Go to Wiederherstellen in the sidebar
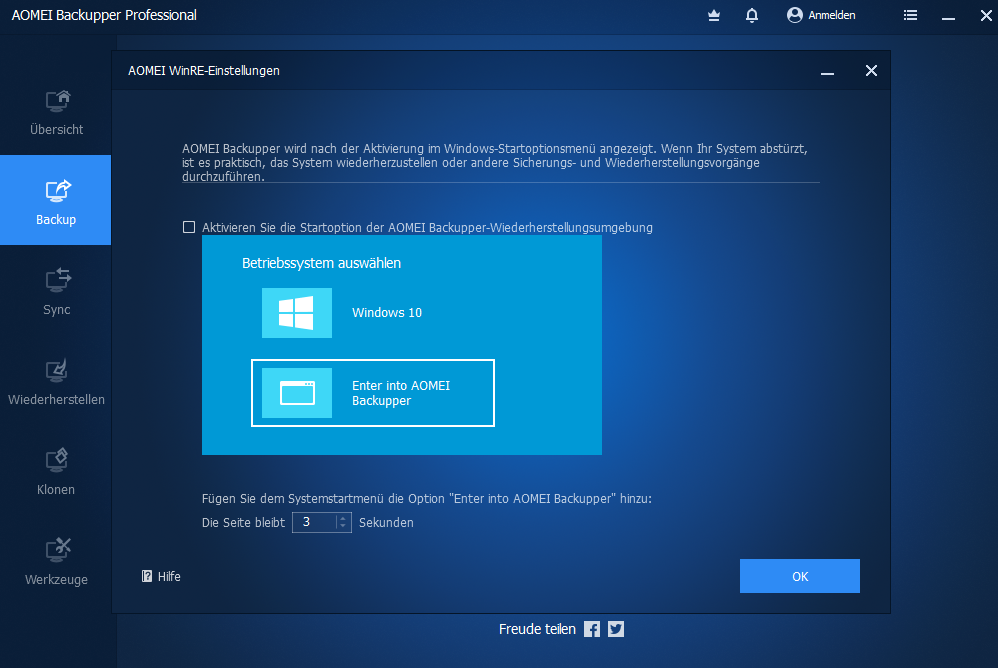 56,380
